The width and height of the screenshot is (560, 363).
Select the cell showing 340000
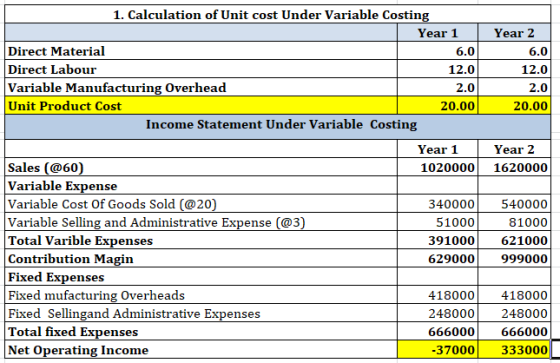(x=438, y=204)
